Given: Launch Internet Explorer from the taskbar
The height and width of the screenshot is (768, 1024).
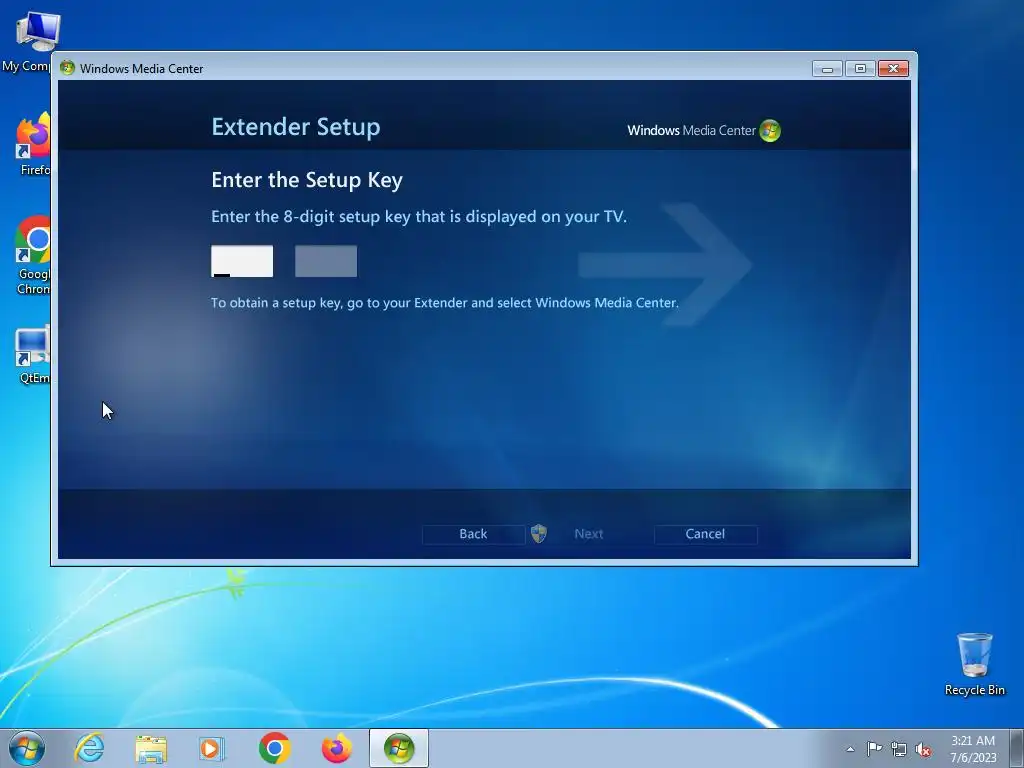Looking at the screenshot, I should coord(89,748).
